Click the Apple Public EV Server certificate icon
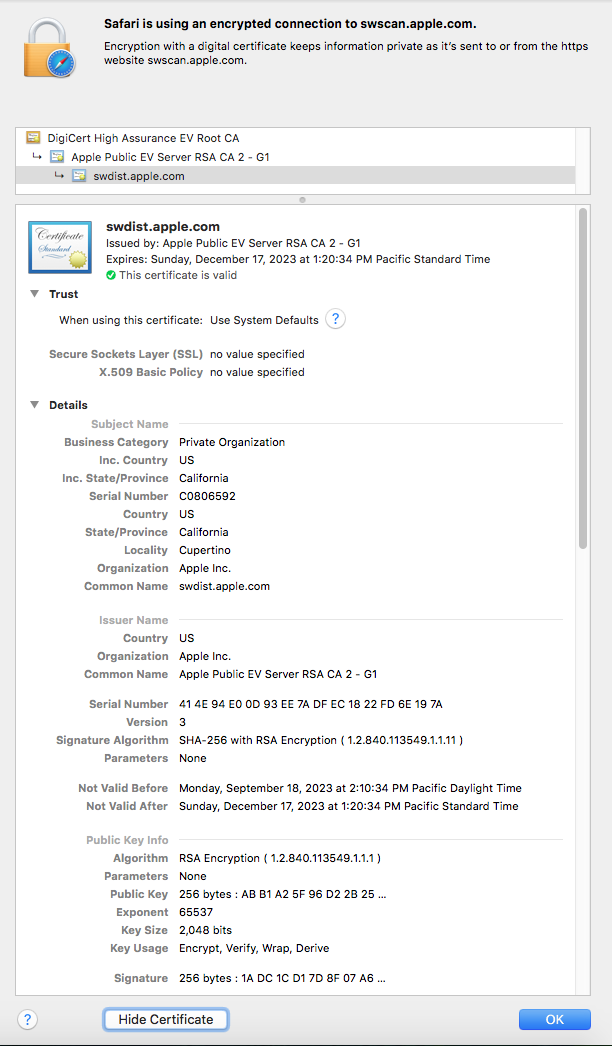The width and height of the screenshot is (612, 1046). pos(57,157)
